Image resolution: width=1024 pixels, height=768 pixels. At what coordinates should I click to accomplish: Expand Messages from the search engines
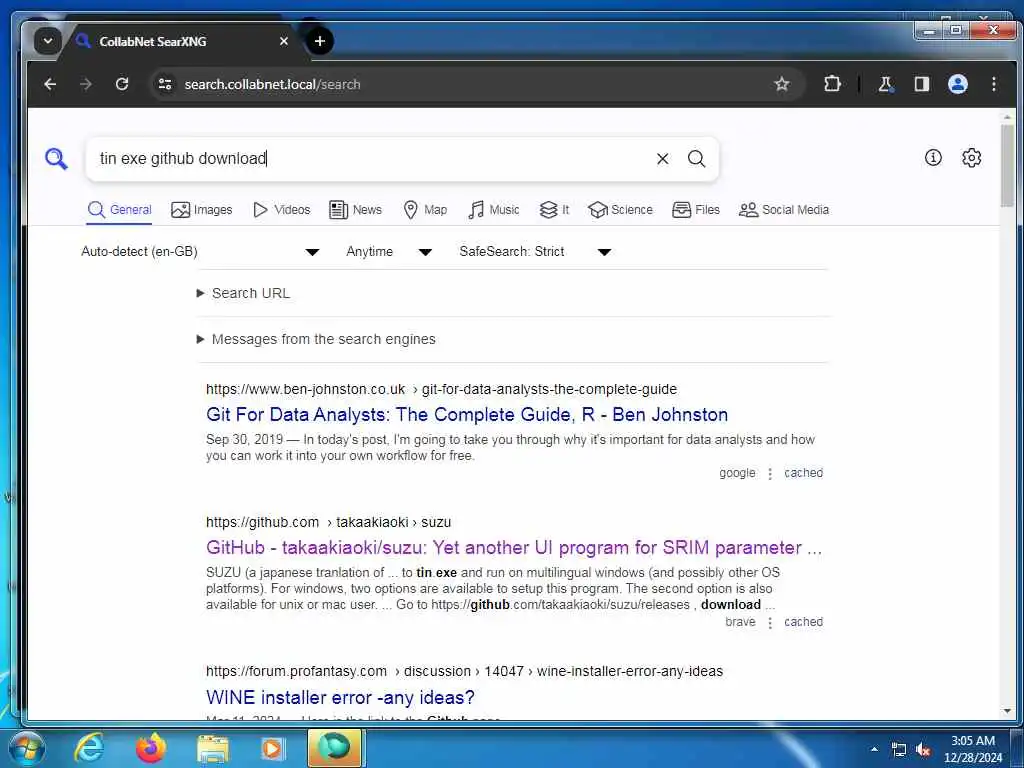click(x=316, y=339)
